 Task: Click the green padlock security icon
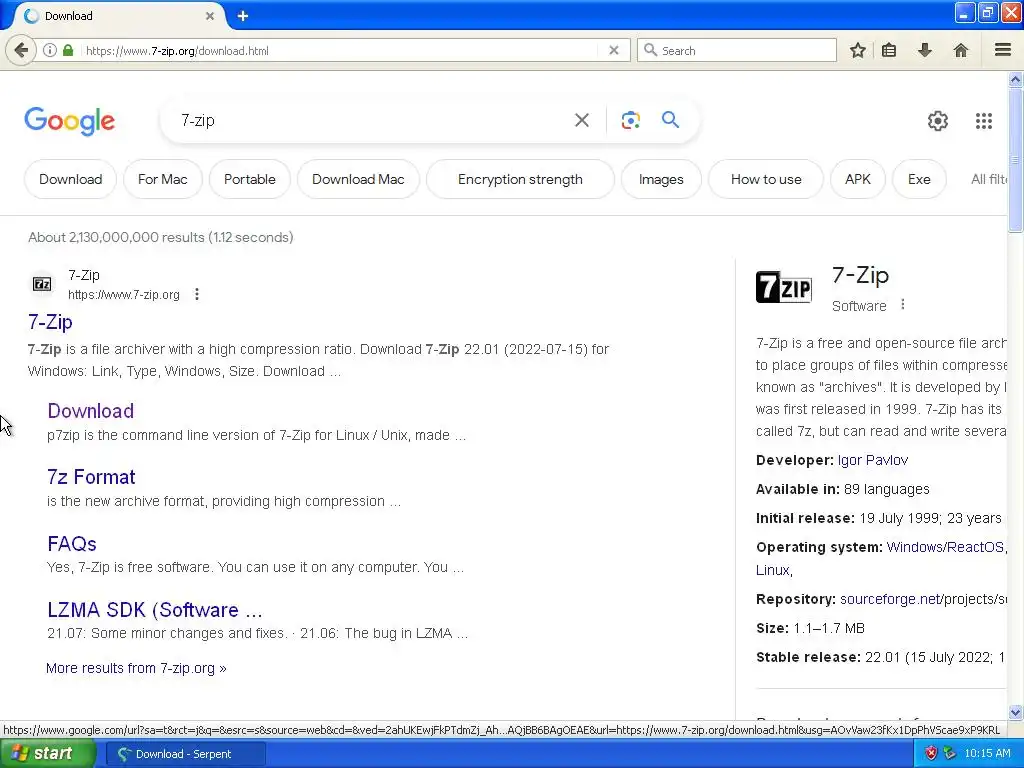68,50
